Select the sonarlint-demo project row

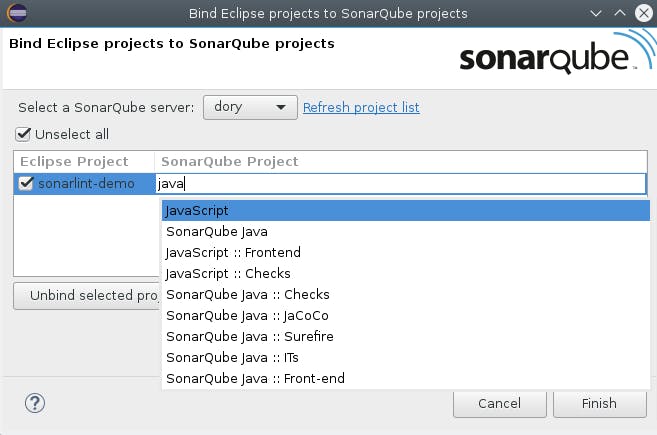86,184
